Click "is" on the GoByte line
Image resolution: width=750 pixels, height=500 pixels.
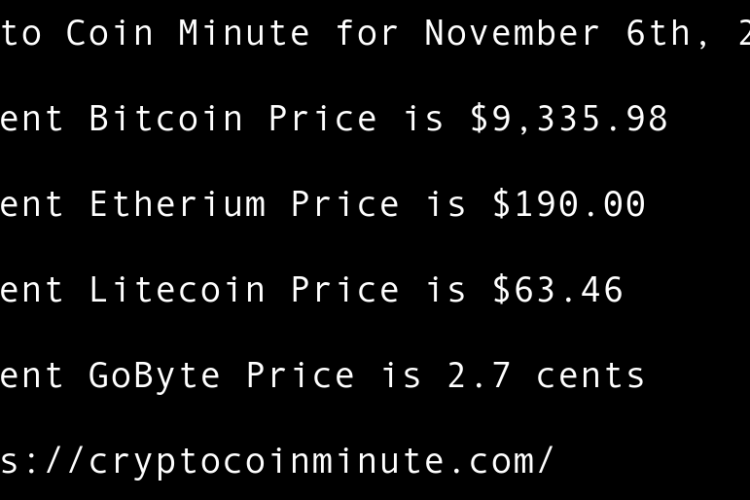(x=401, y=376)
